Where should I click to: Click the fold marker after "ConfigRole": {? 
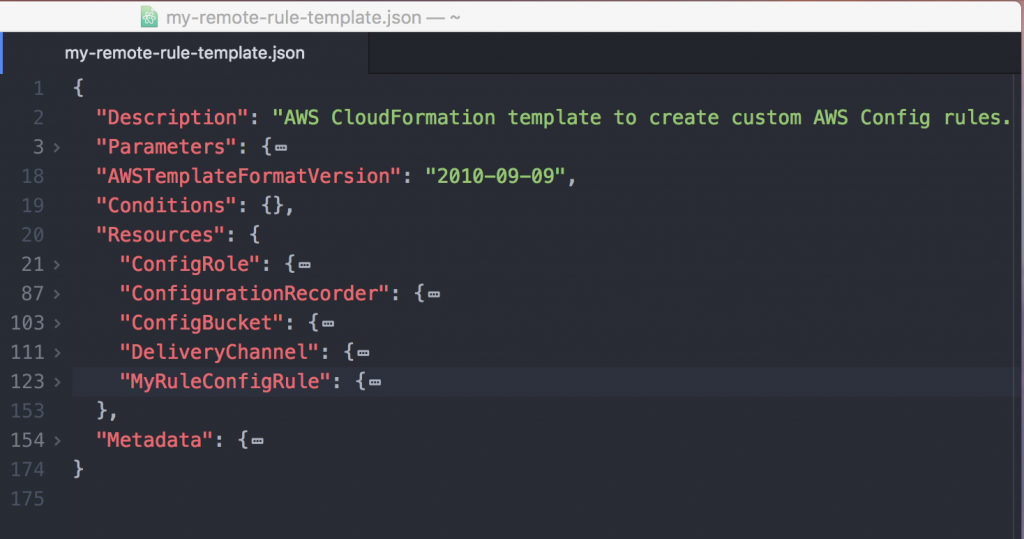point(304,265)
